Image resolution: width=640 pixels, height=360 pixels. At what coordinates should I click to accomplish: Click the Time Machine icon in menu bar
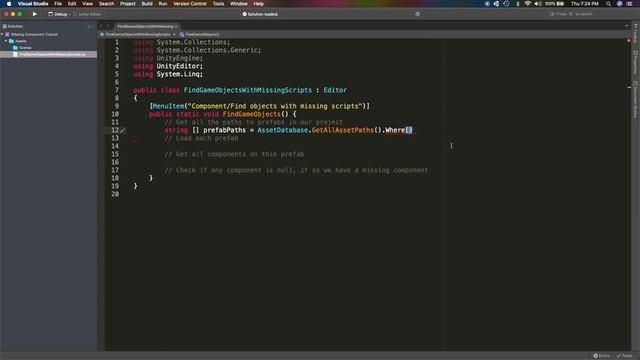tap(506, 4)
